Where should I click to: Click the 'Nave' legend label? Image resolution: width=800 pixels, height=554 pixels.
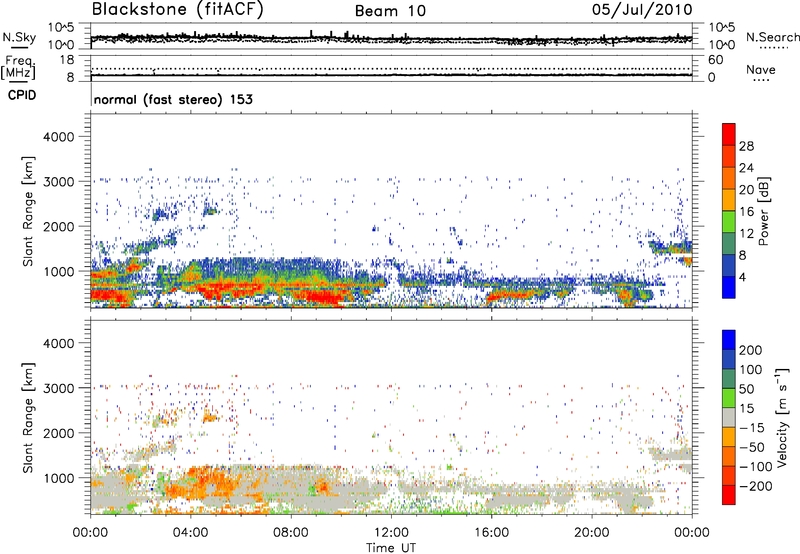761,69
